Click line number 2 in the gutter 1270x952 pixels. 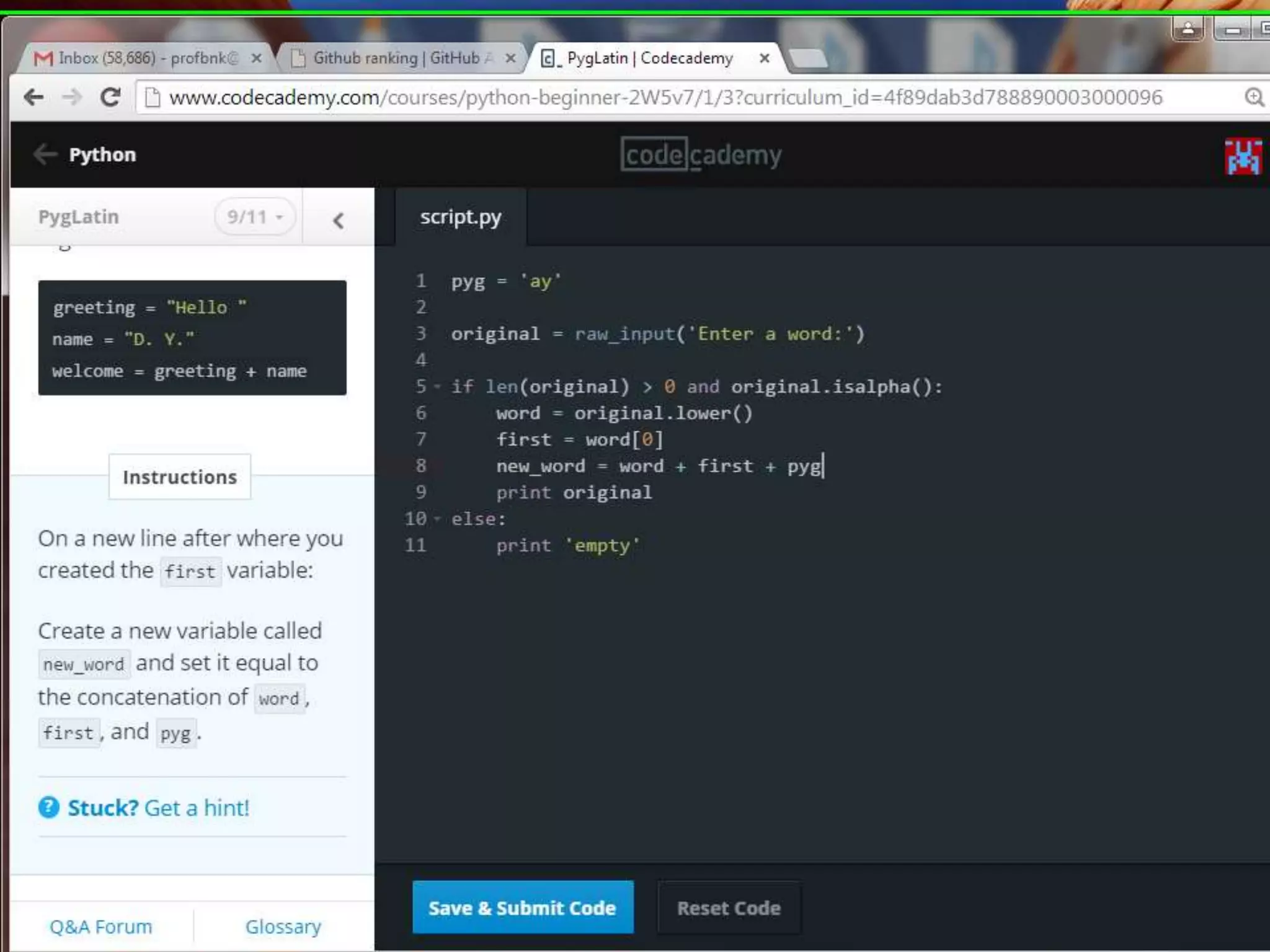tap(421, 307)
